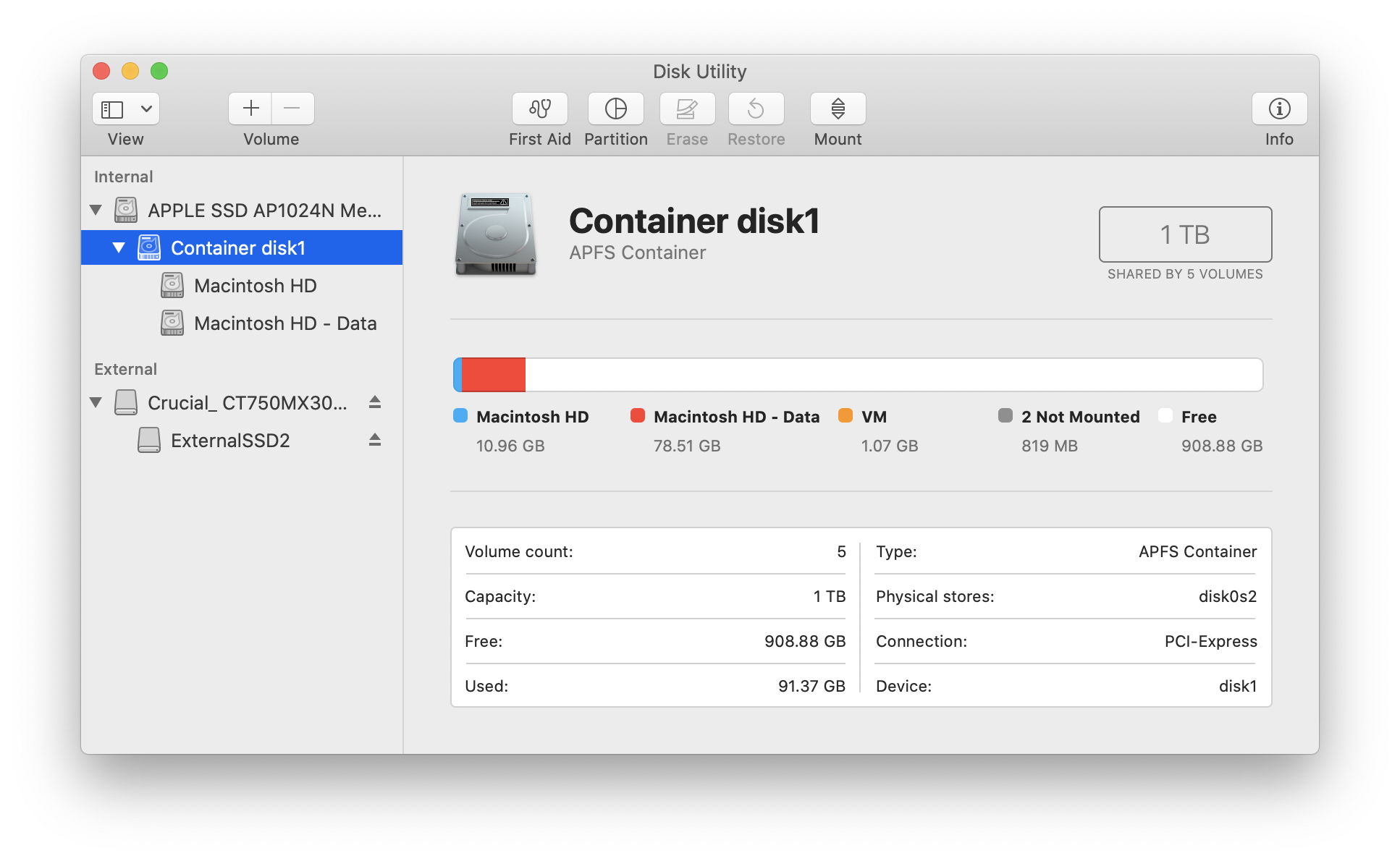
Task: Click the remove volume minus button
Action: click(292, 109)
